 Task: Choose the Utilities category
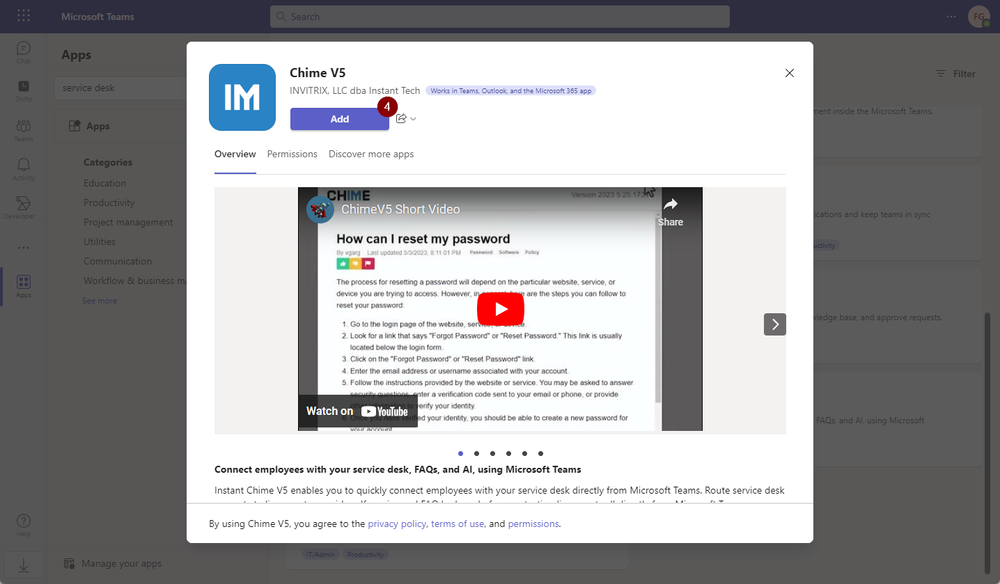click(x=99, y=242)
